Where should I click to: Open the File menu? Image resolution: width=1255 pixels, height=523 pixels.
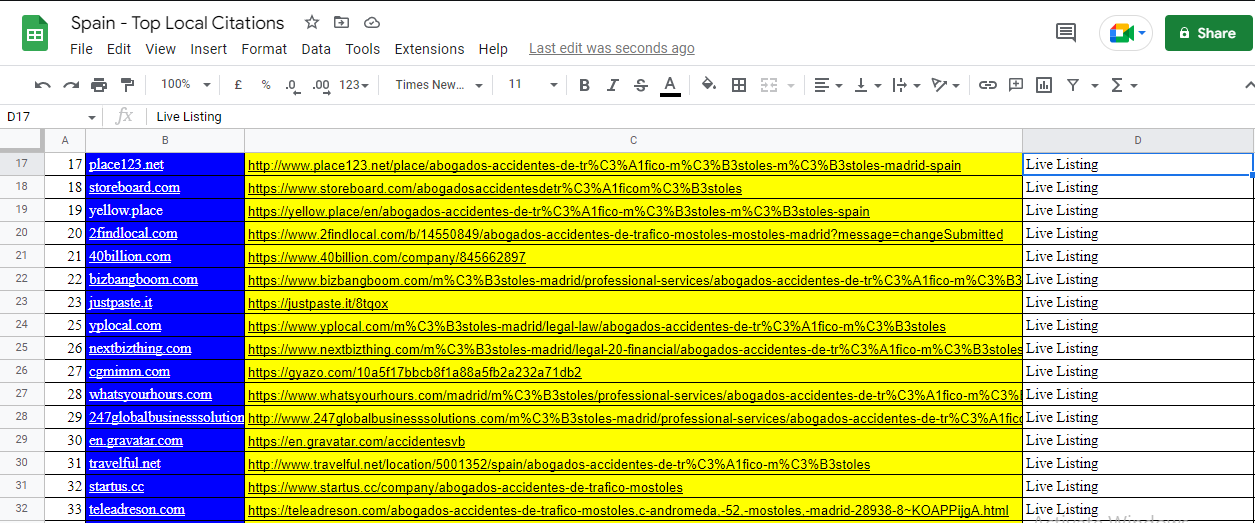coord(81,49)
